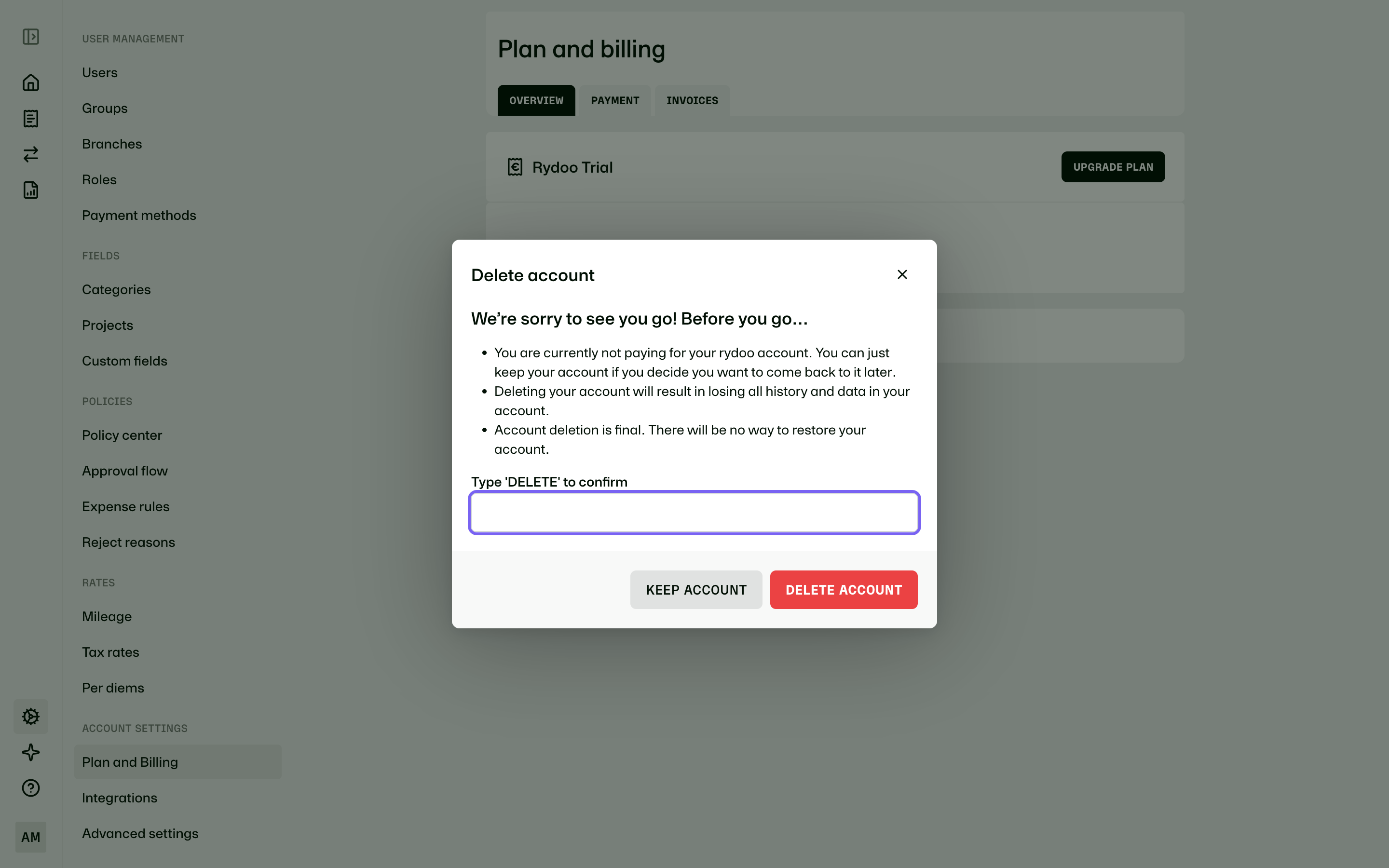
Task: Navigate to Advanced settings
Action: click(140, 834)
